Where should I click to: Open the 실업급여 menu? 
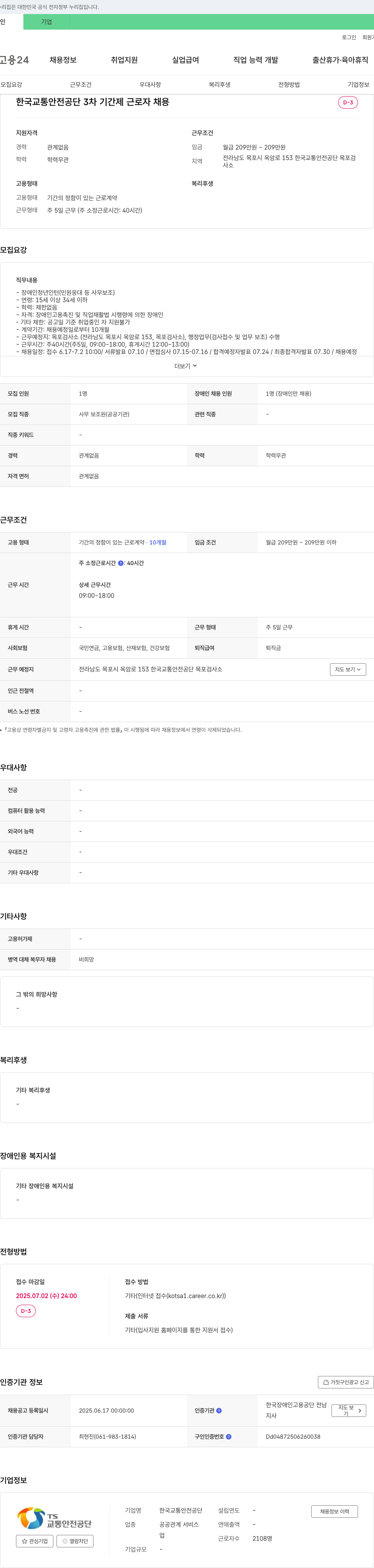(185, 60)
